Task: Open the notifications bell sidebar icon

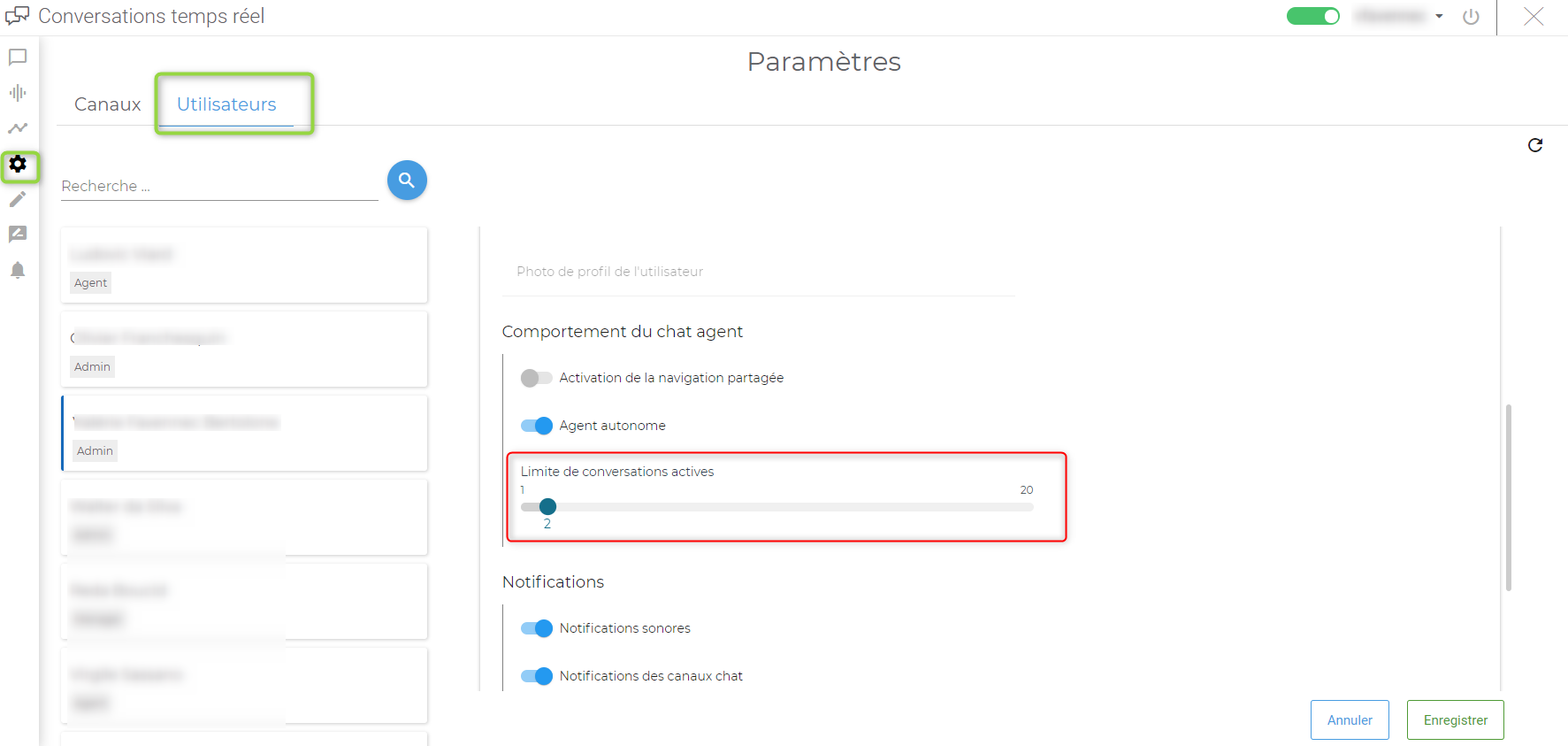Action: click(18, 270)
